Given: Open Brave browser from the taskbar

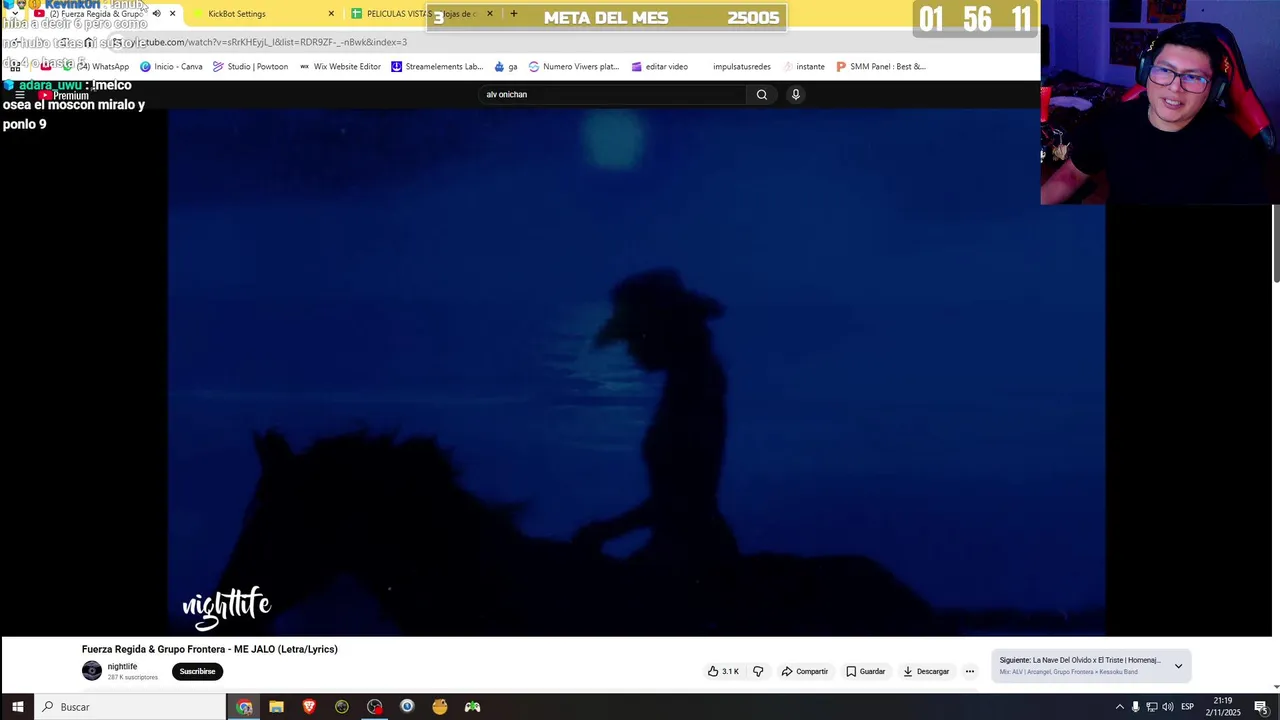Looking at the screenshot, I should coord(309,707).
